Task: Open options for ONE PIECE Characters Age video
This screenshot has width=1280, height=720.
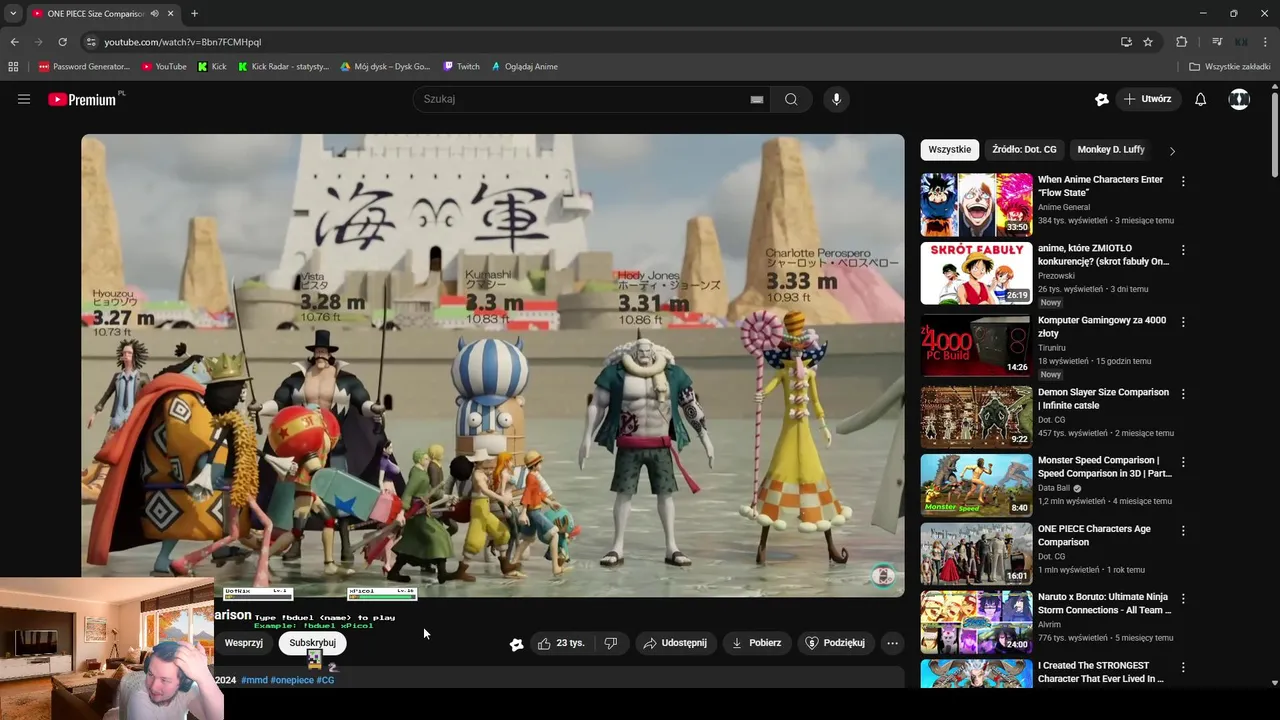Action: coord(1183,531)
